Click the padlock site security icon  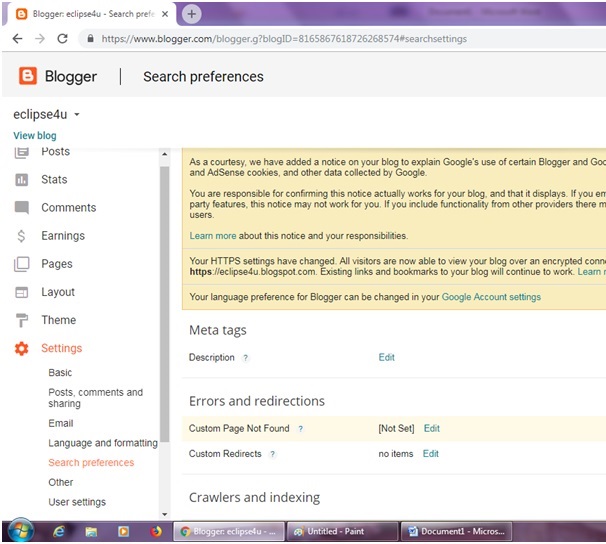pyautogui.click(x=90, y=39)
